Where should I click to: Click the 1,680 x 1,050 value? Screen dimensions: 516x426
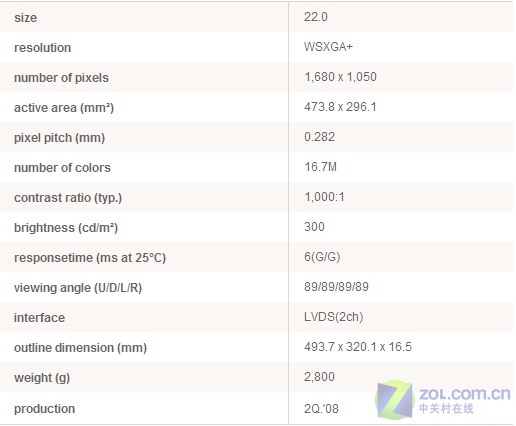click(x=340, y=77)
